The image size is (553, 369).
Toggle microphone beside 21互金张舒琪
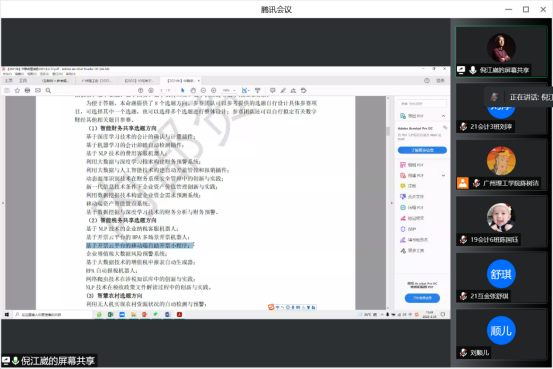(463, 296)
